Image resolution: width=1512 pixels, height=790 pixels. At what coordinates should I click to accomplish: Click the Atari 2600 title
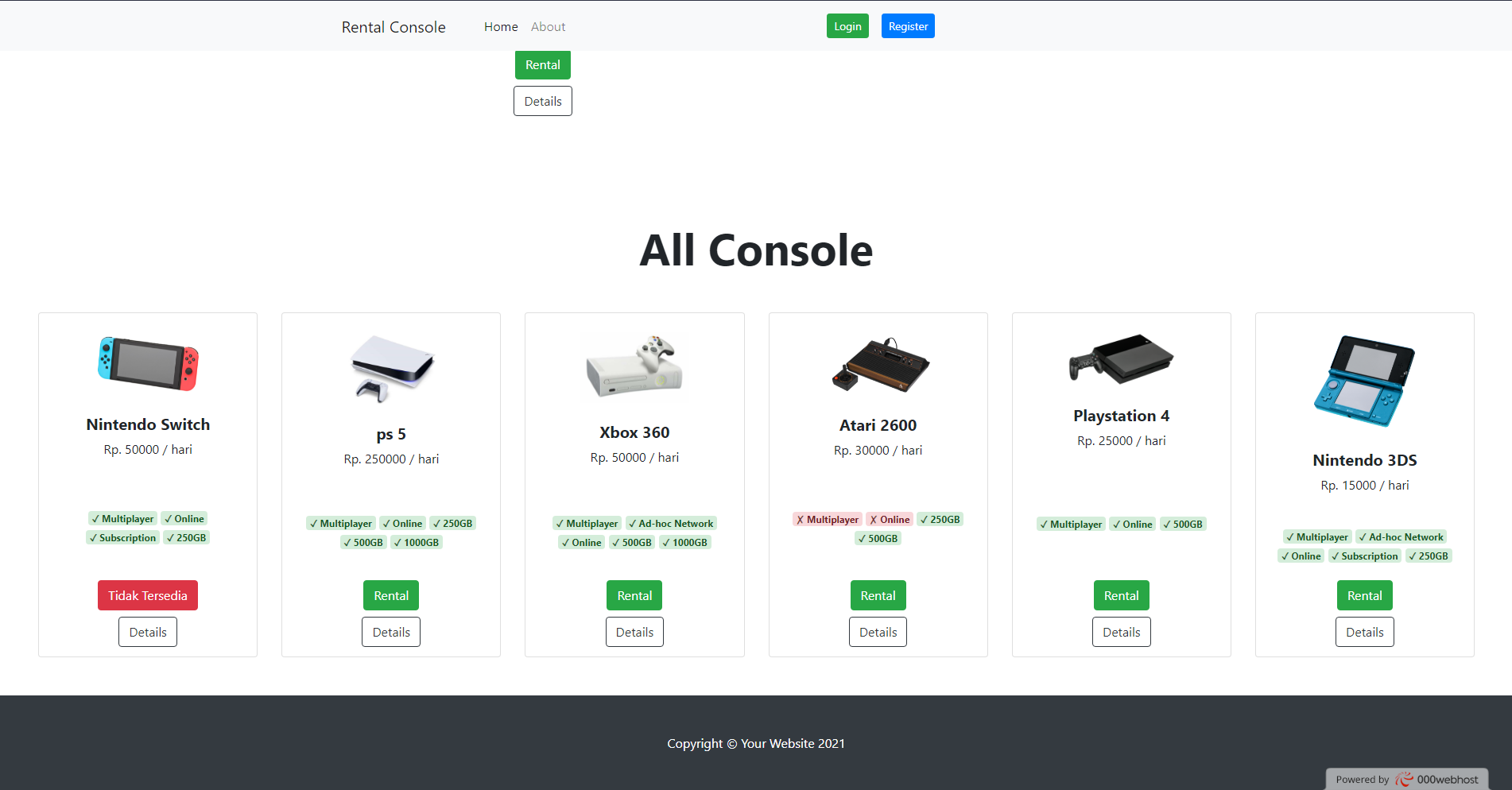click(878, 425)
